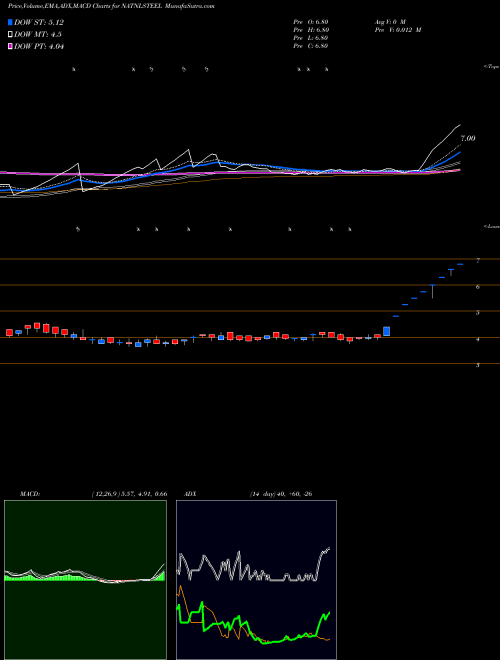Click the blue DOW ST legend swatch

[10, 22]
